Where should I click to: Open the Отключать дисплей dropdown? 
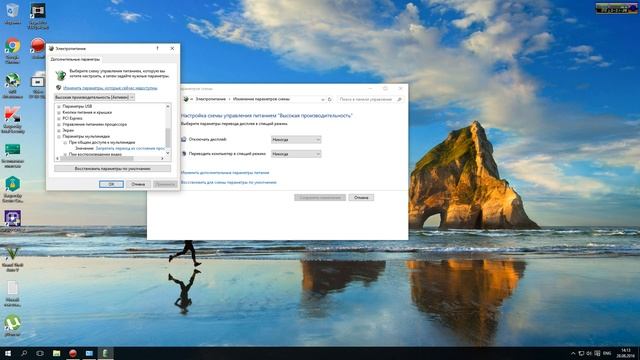[x=296, y=140]
